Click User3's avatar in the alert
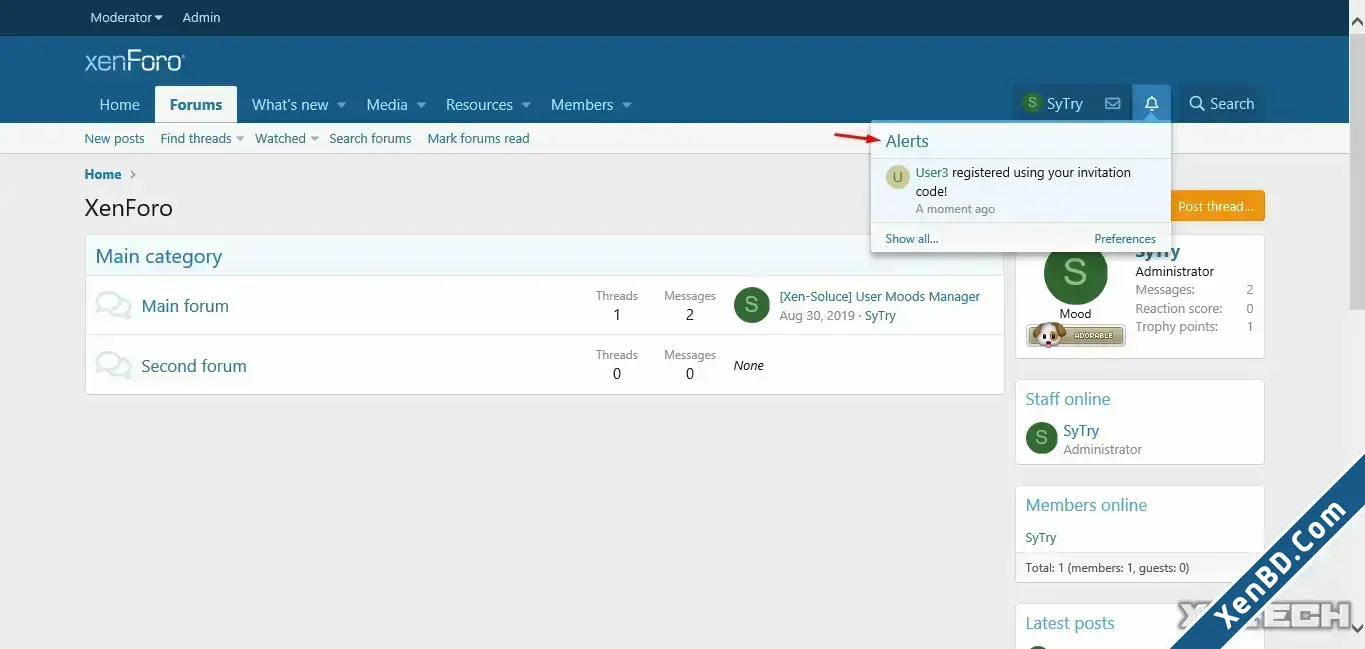The image size is (1365, 649). 897,177
